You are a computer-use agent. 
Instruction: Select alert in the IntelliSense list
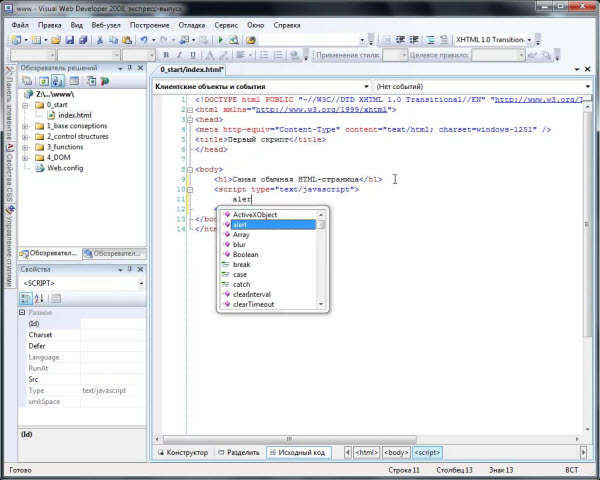coord(247,225)
